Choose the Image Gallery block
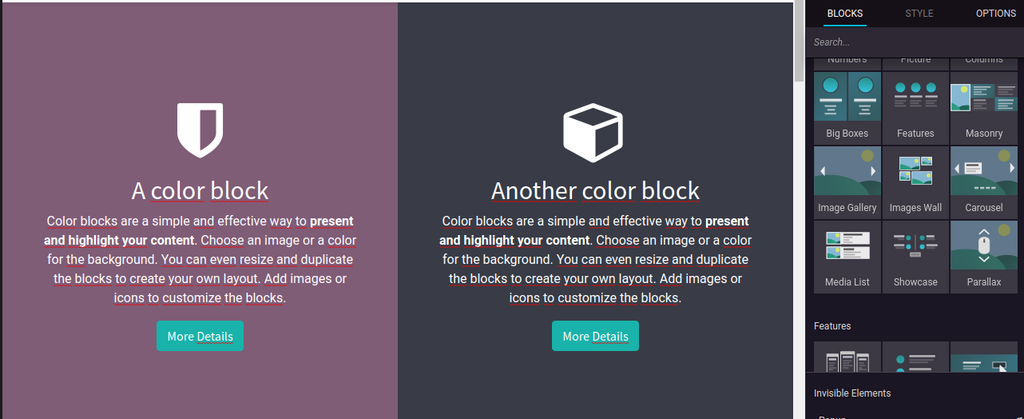The image size is (1024, 419). click(x=847, y=181)
